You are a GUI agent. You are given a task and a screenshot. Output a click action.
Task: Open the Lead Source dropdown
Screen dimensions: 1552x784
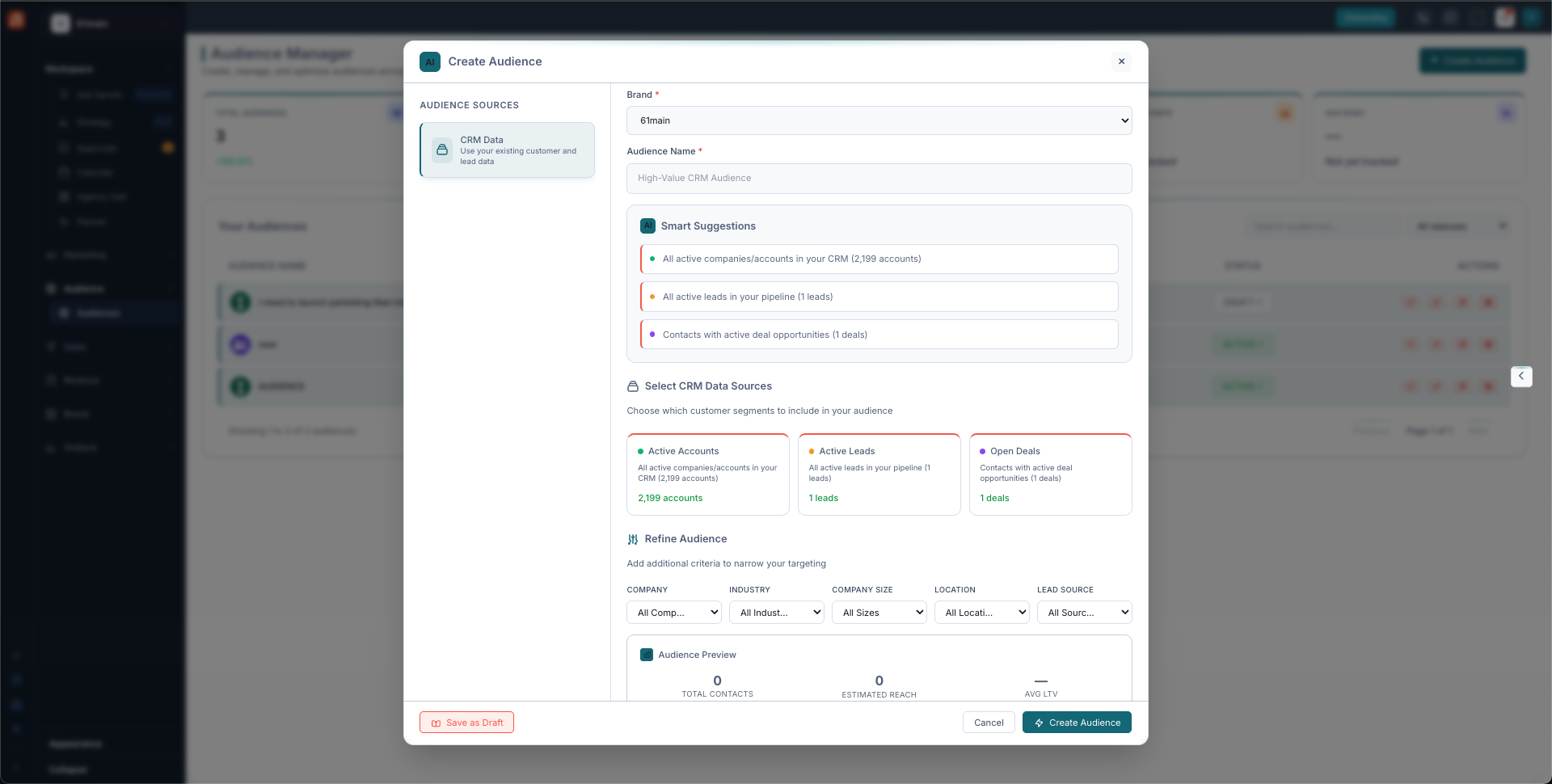tap(1084, 613)
